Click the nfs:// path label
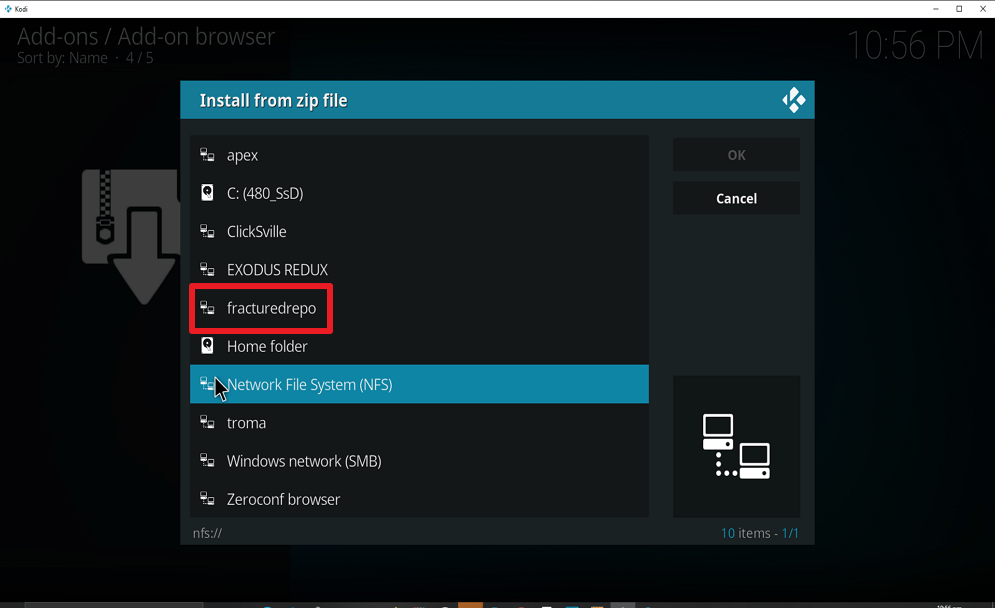The width and height of the screenshot is (995, 608). [x=208, y=533]
